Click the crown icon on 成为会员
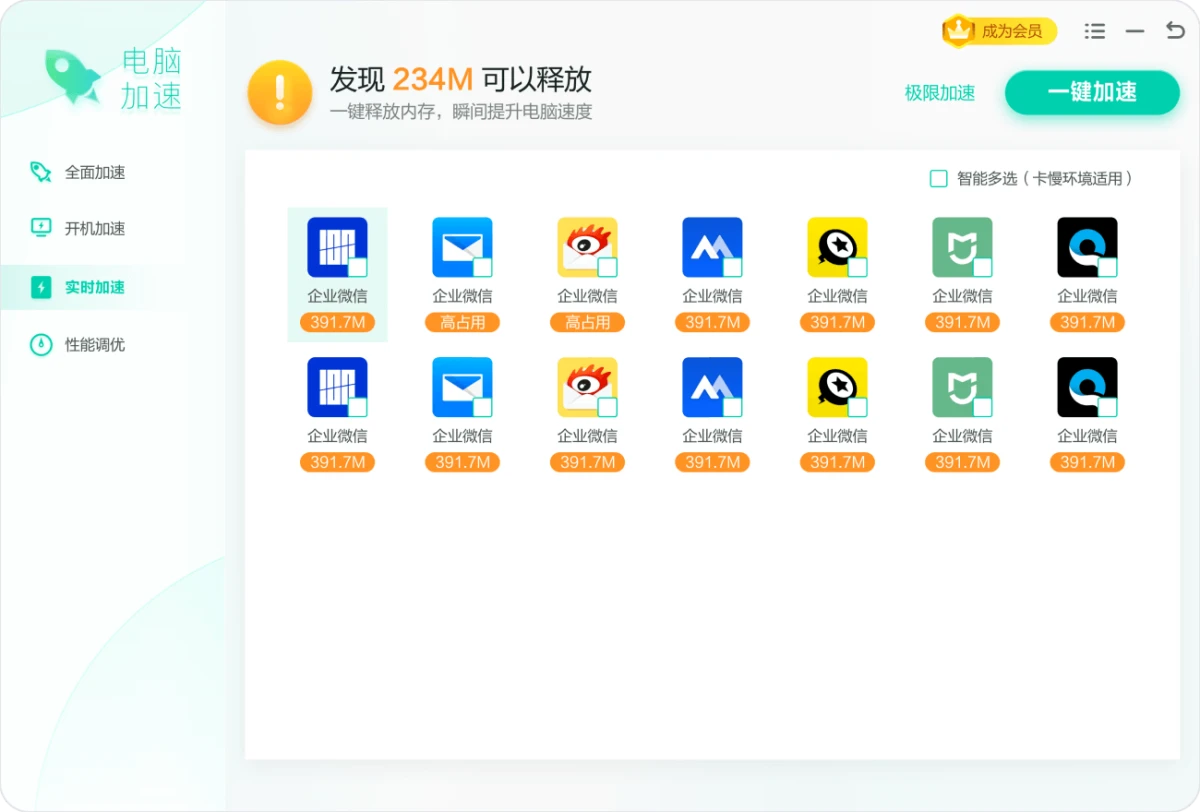The image size is (1200, 812). point(957,31)
